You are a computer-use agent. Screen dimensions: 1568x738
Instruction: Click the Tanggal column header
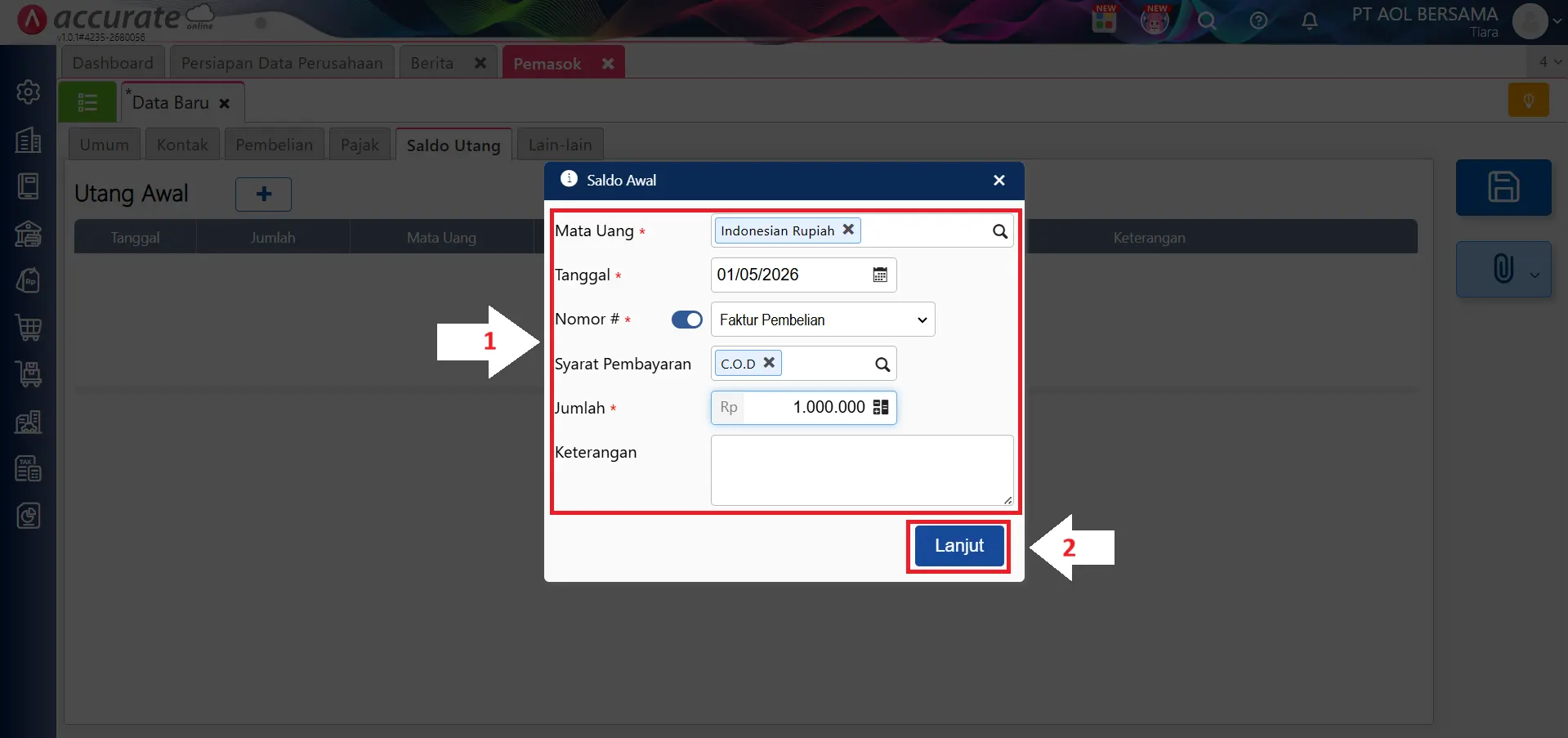click(135, 237)
